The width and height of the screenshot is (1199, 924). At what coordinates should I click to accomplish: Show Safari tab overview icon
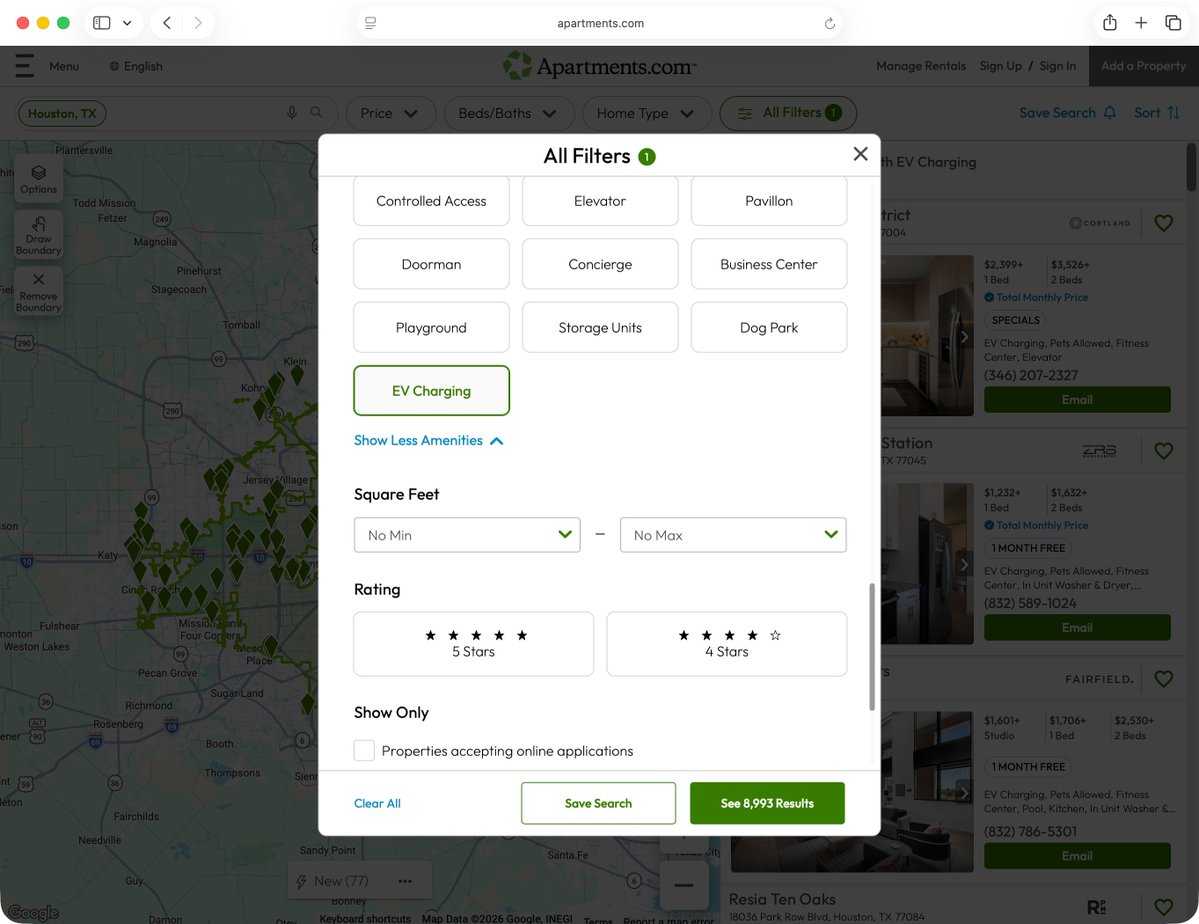pos(1173,22)
